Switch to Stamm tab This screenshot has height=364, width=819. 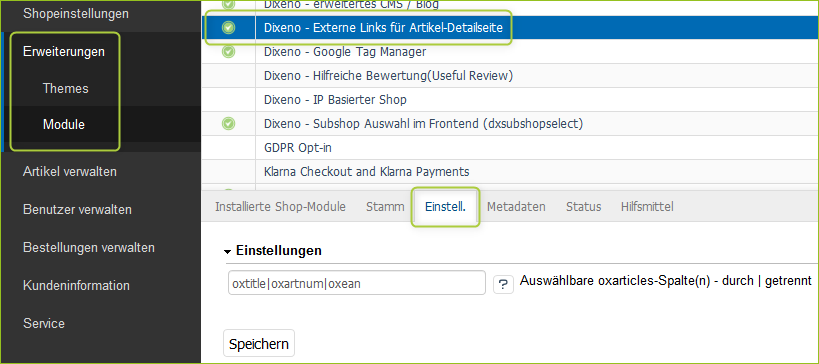[x=385, y=207]
